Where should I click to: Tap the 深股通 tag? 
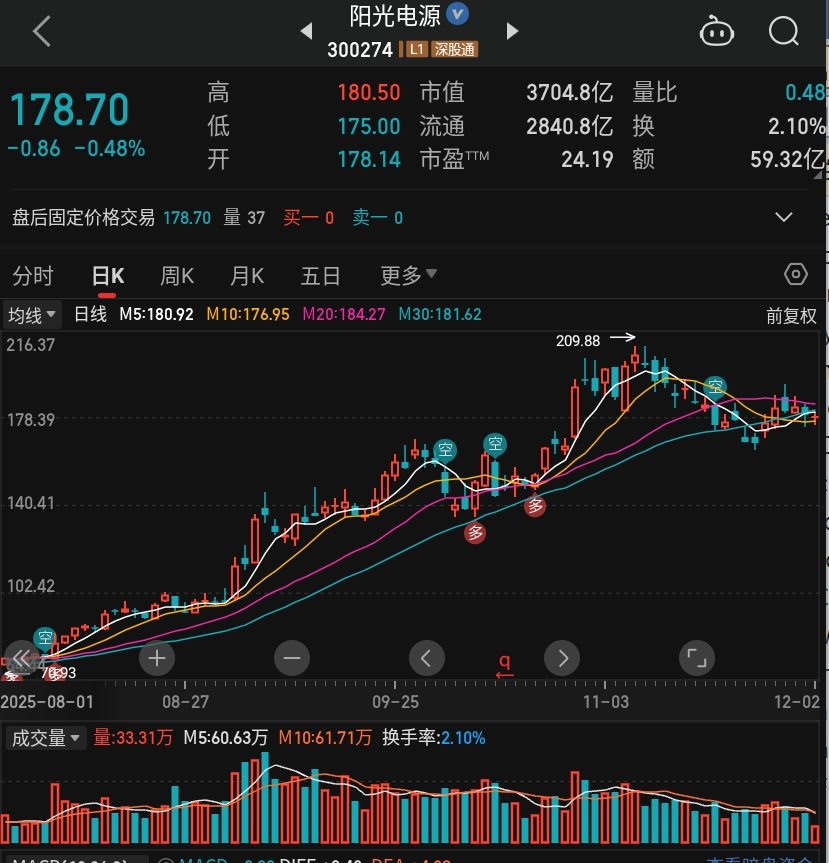click(454, 50)
